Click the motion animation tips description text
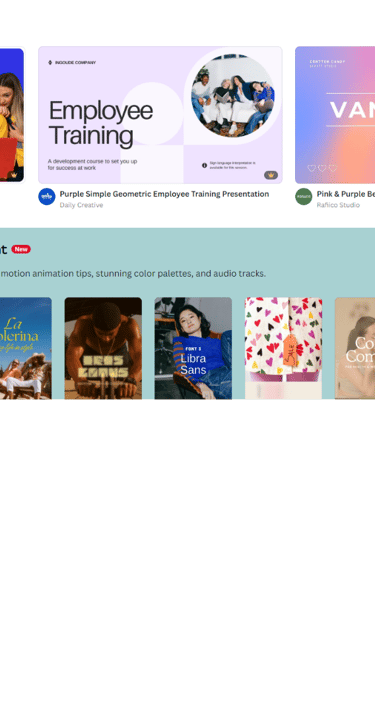 tap(133, 274)
